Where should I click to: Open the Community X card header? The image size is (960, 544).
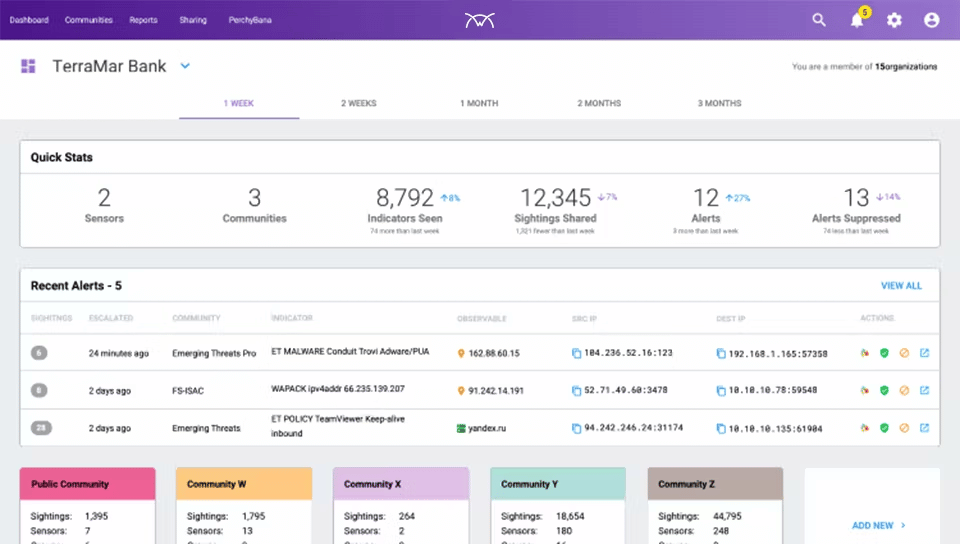click(x=401, y=484)
